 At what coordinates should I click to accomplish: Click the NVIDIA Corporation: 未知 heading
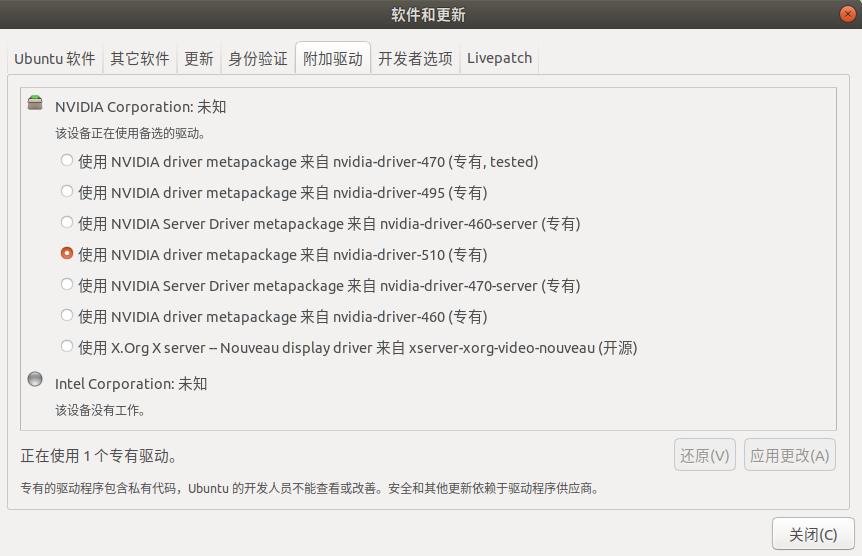point(141,107)
